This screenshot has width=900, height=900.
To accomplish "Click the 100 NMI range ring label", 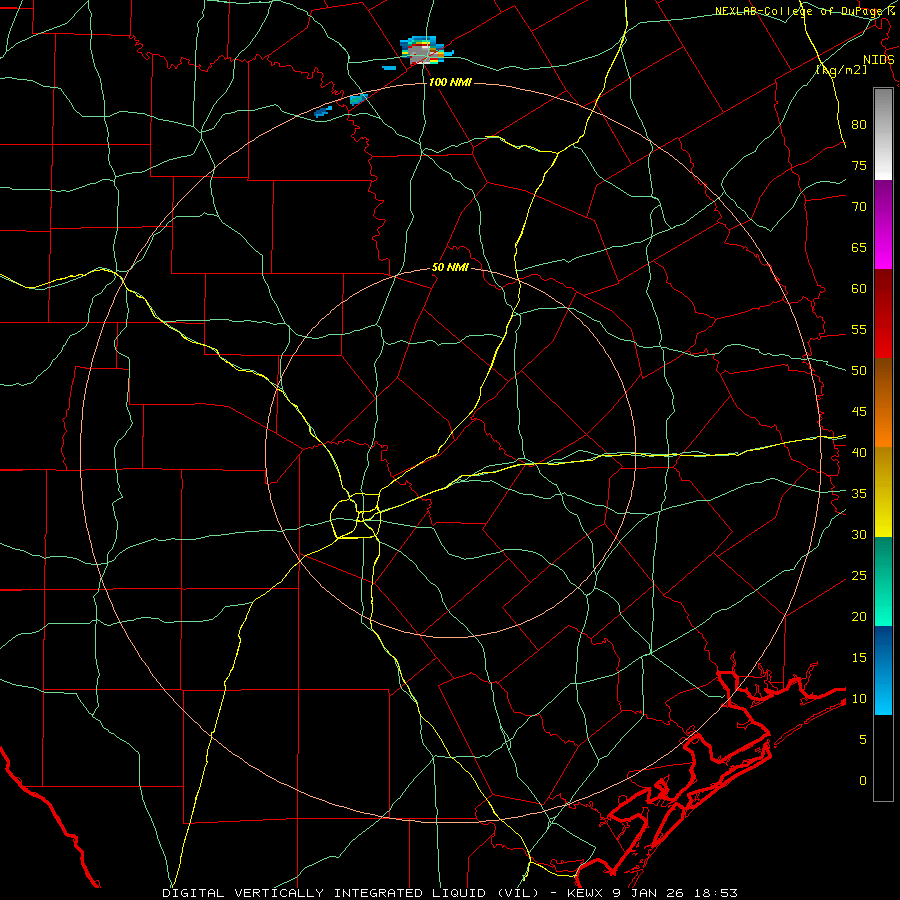I will coord(450,83).
